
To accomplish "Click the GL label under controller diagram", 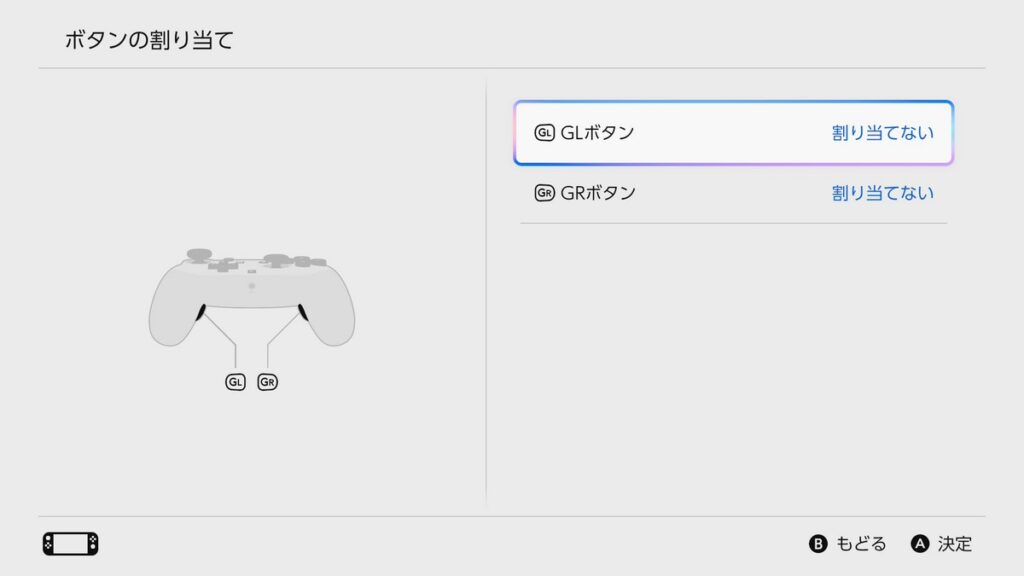I will point(235,382).
